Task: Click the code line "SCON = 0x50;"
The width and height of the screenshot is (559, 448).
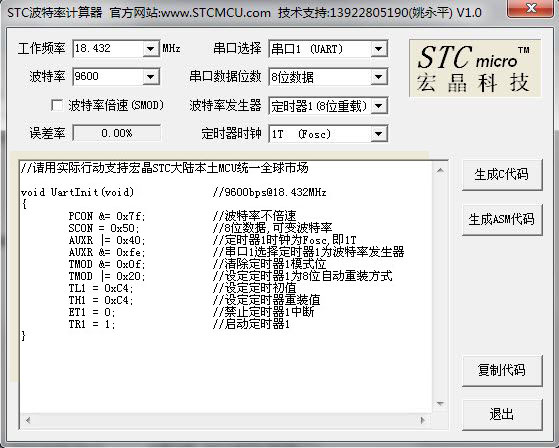Action: point(104,228)
